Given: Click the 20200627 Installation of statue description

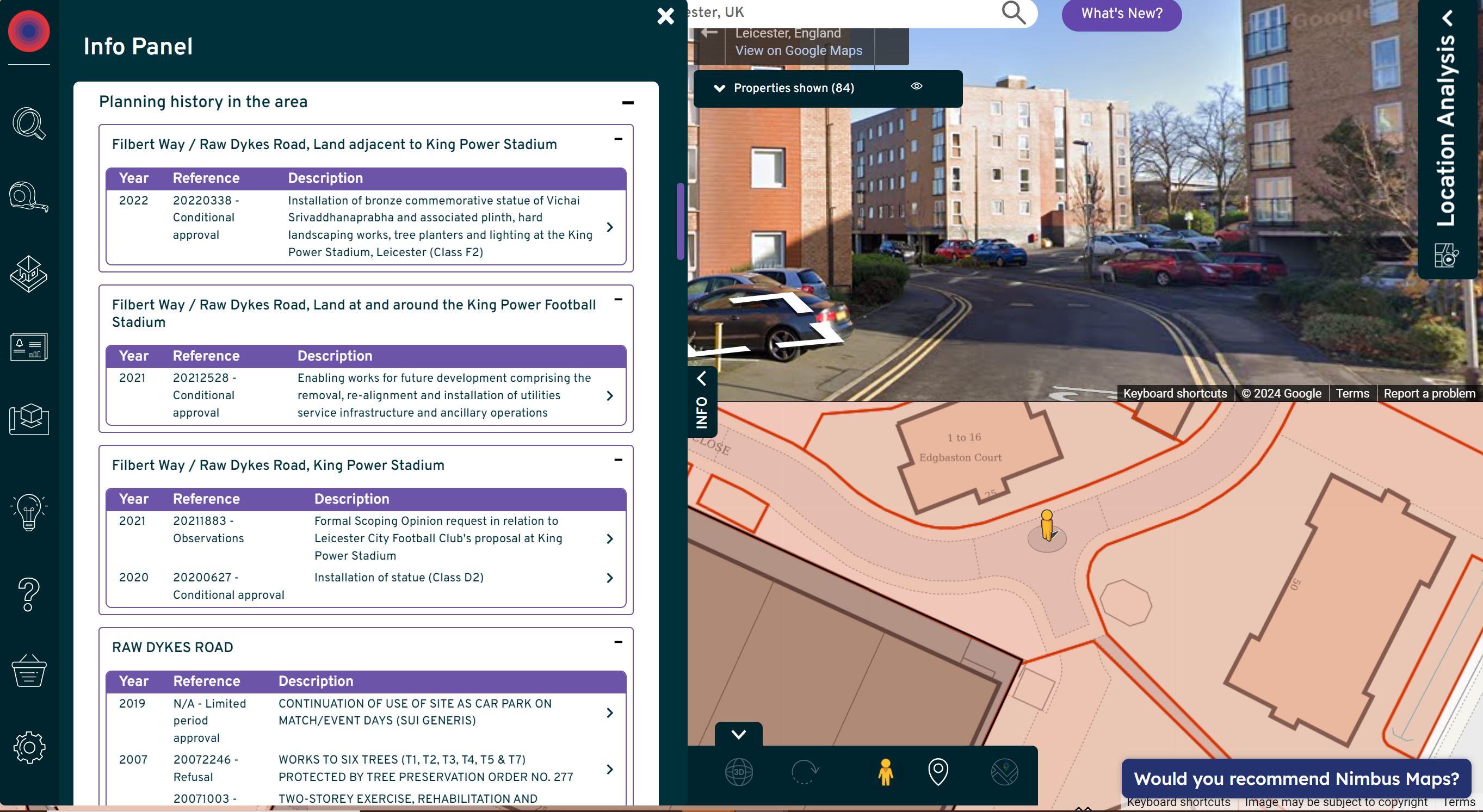Looking at the screenshot, I should point(399,578).
